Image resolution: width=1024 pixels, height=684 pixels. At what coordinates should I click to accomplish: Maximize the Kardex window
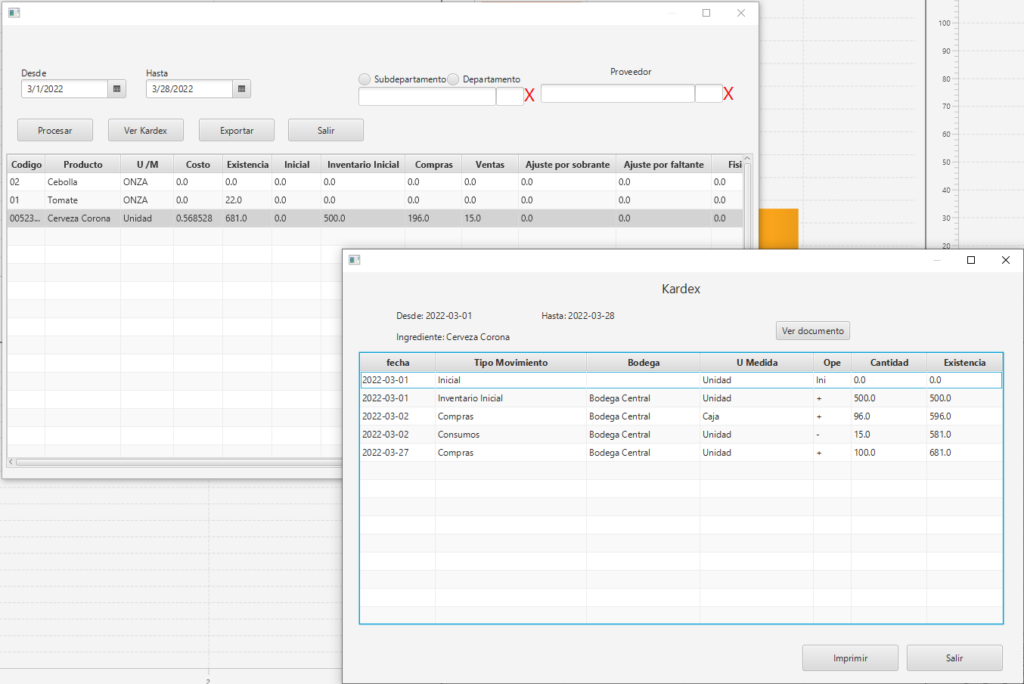pos(971,260)
